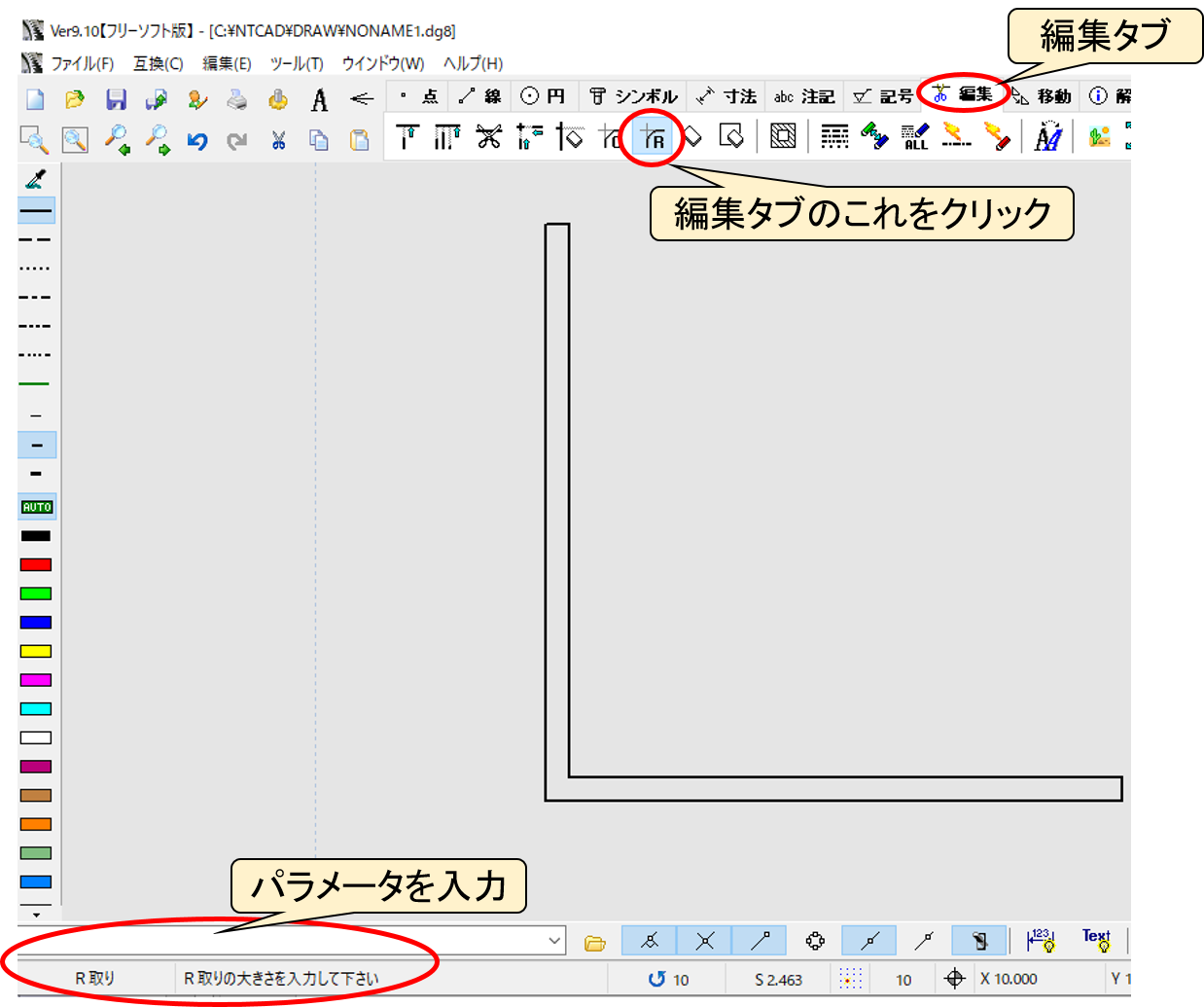The image size is (1204, 1007).
Task: Select the highlighted medium line width
Action: (37, 446)
